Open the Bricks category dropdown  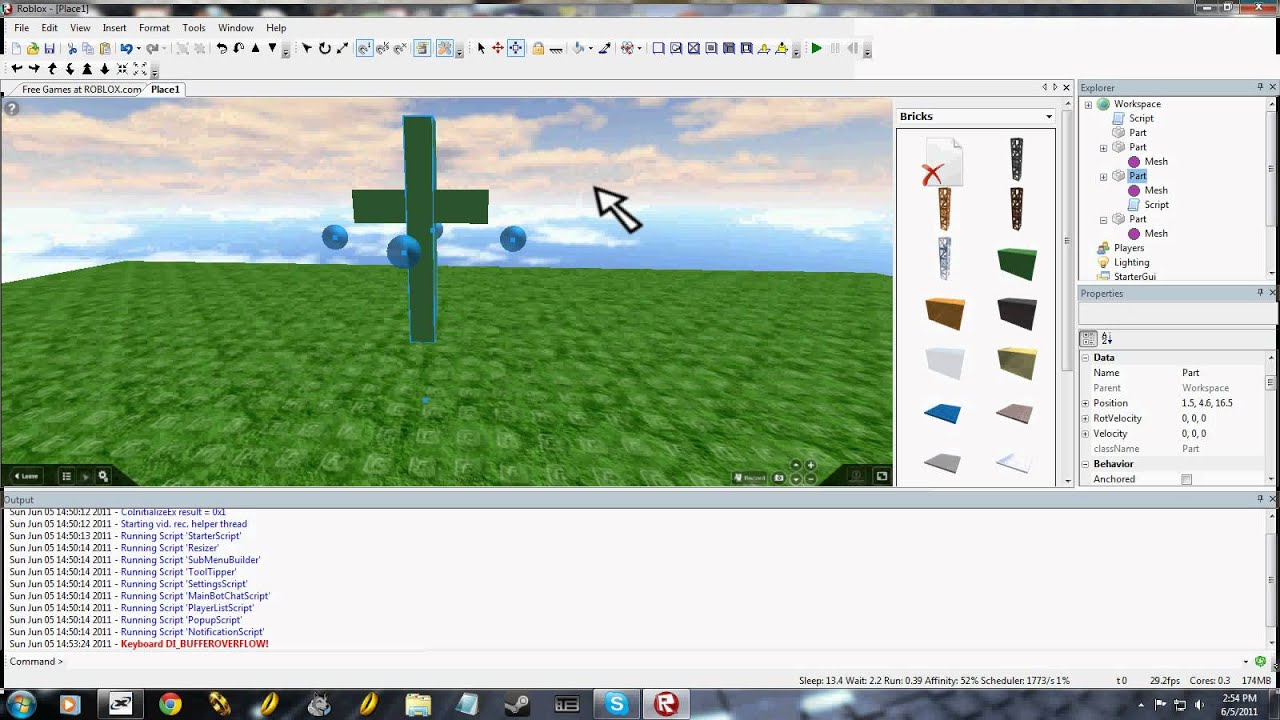[x=1049, y=117]
